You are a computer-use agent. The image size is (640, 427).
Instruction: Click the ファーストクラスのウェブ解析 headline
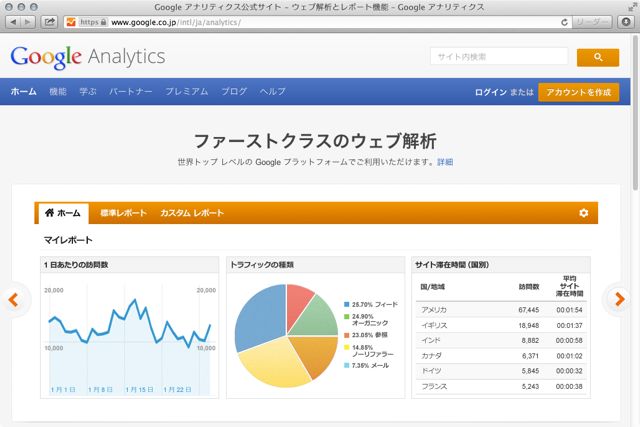tap(315, 141)
